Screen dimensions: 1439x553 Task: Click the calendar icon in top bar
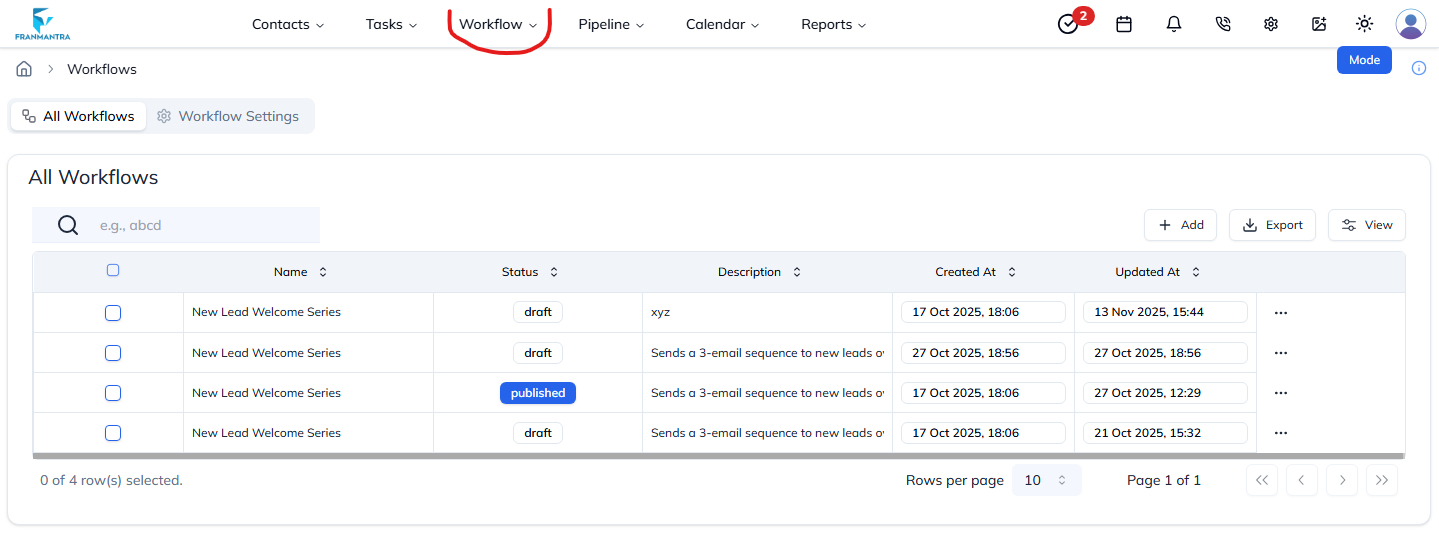pos(1124,24)
